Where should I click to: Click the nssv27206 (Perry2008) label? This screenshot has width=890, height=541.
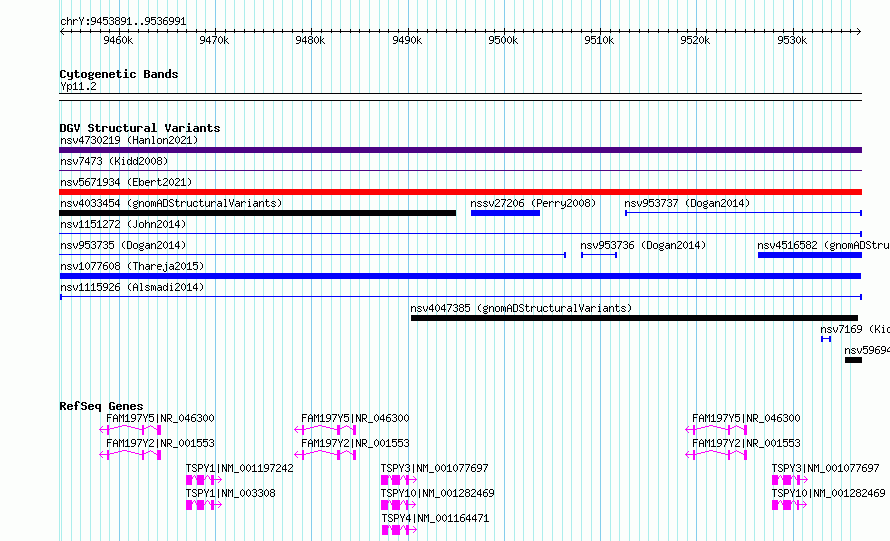(533, 203)
